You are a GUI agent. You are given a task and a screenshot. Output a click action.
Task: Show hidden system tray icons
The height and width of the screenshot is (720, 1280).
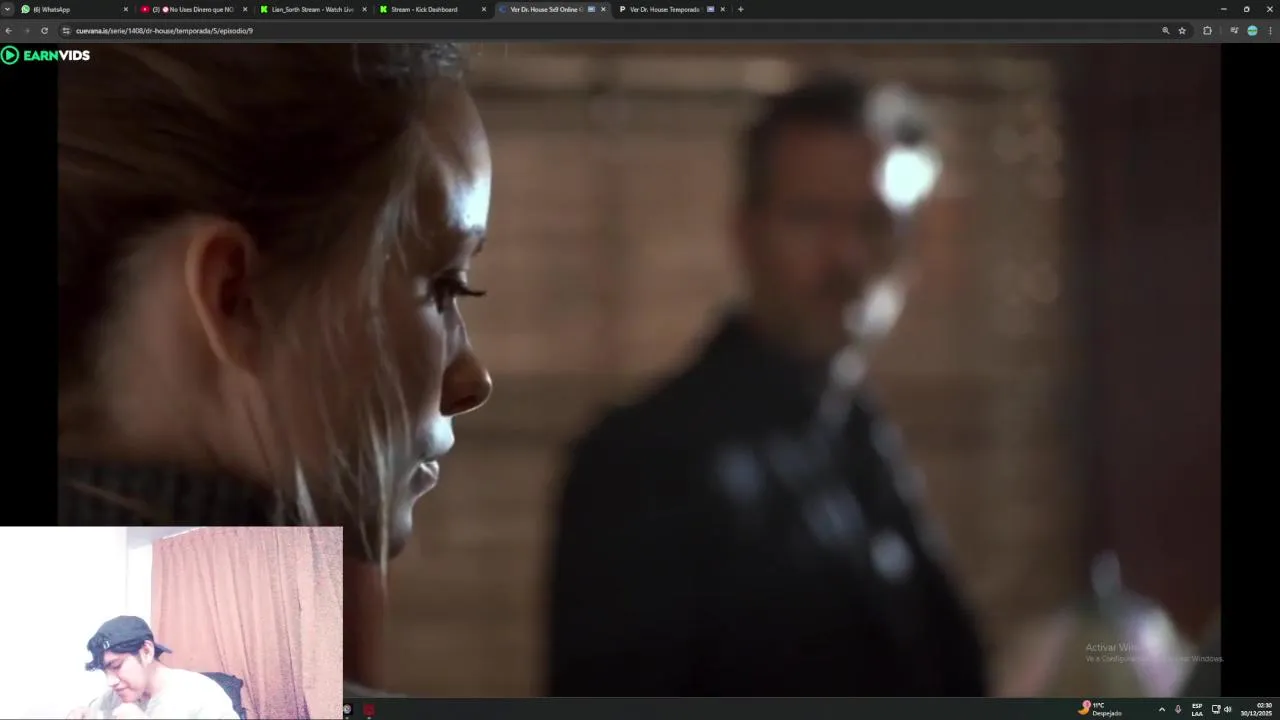pyautogui.click(x=1161, y=709)
